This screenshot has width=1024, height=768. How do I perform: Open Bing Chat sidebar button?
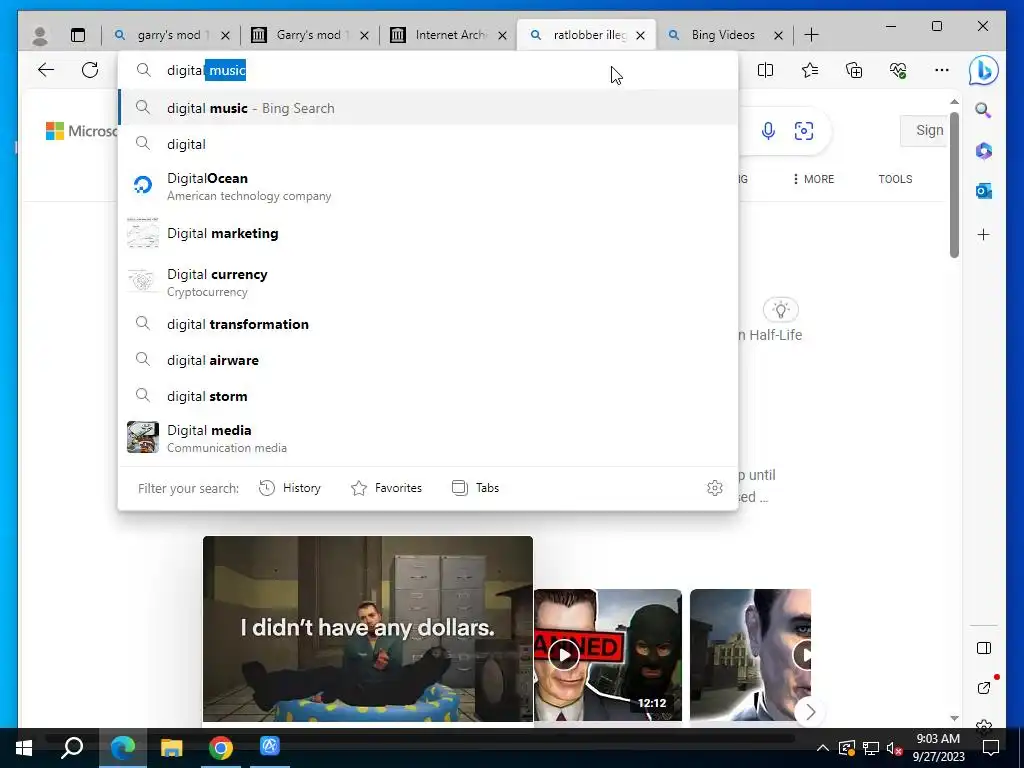(984, 70)
